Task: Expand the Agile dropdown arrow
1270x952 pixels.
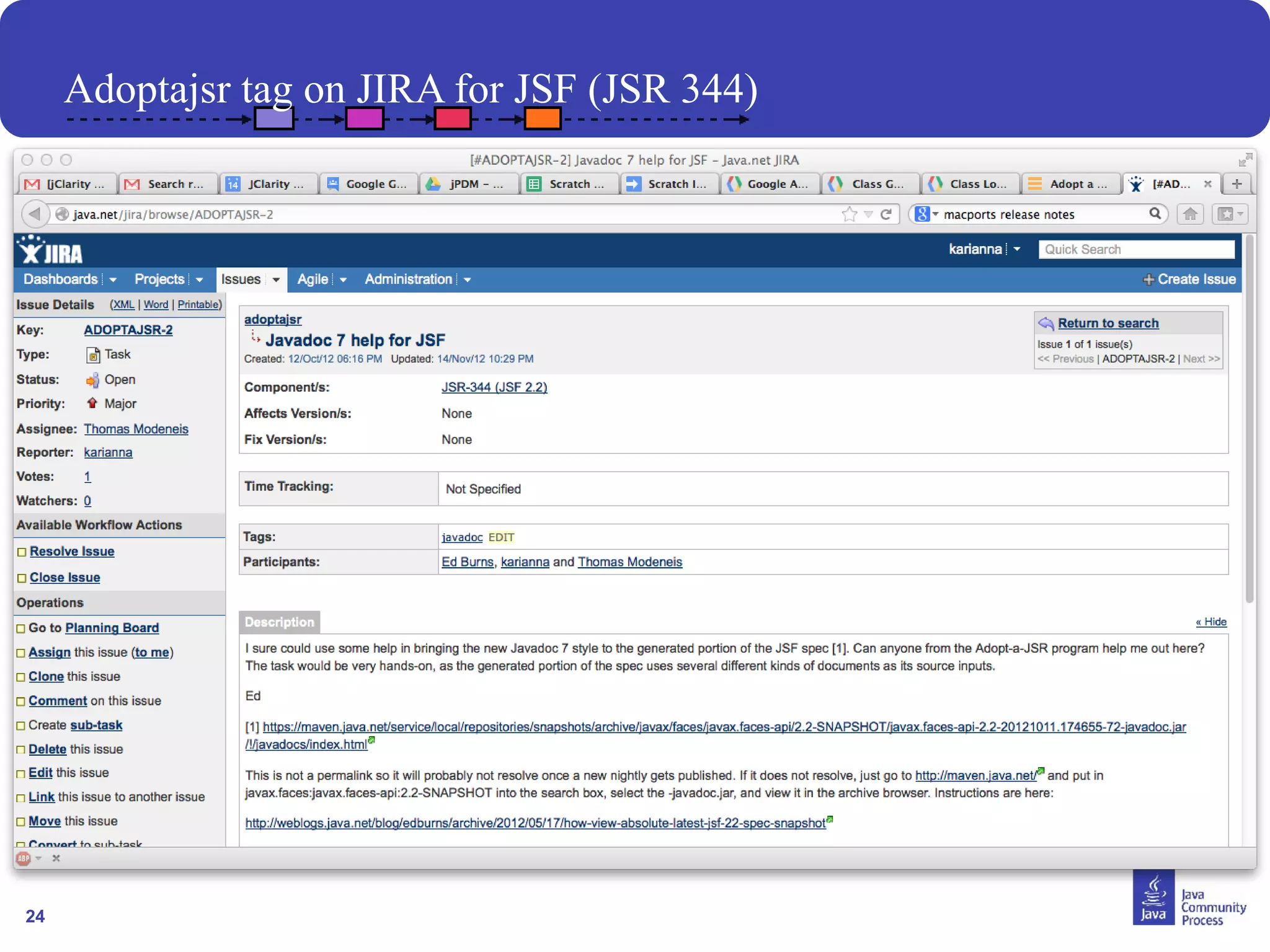Action: [343, 280]
